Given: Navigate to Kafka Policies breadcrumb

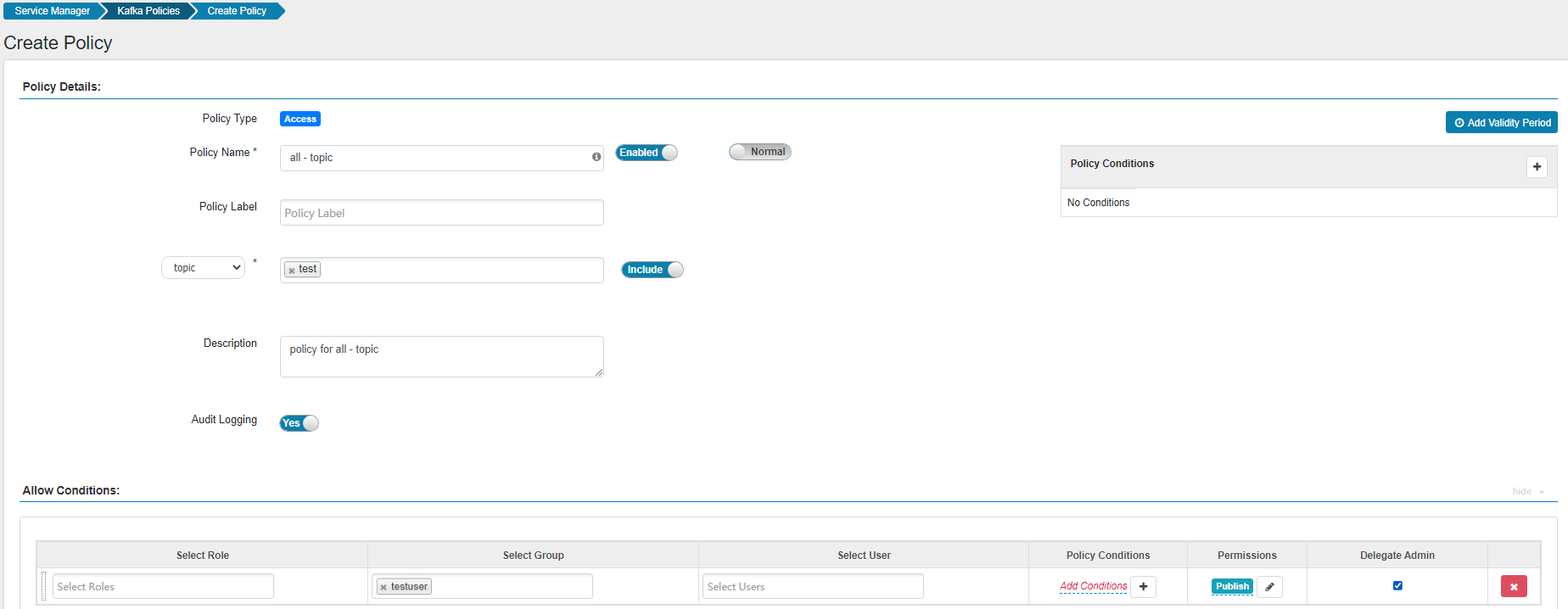Looking at the screenshot, I should [x=148, y=11].
